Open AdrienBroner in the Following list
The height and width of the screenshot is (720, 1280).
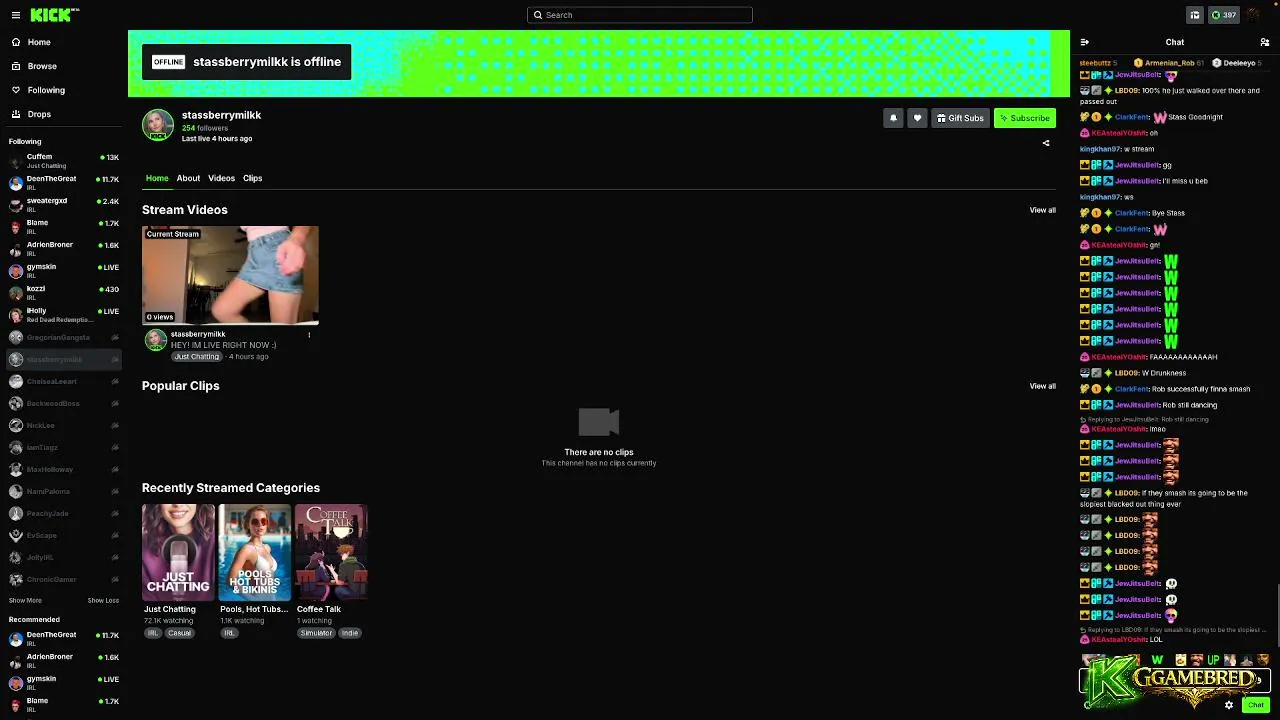pyautogui.click(x=62, y=249)
